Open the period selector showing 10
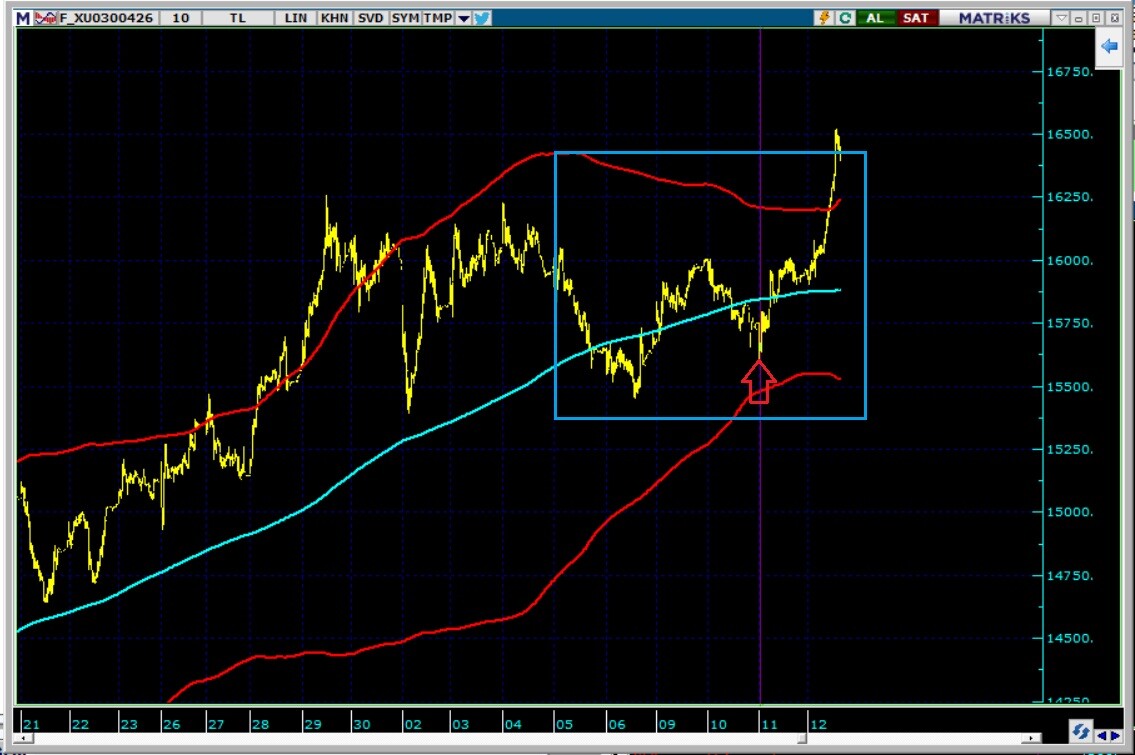This screenshot has width=1135, height=755. [x=180, y=18]
